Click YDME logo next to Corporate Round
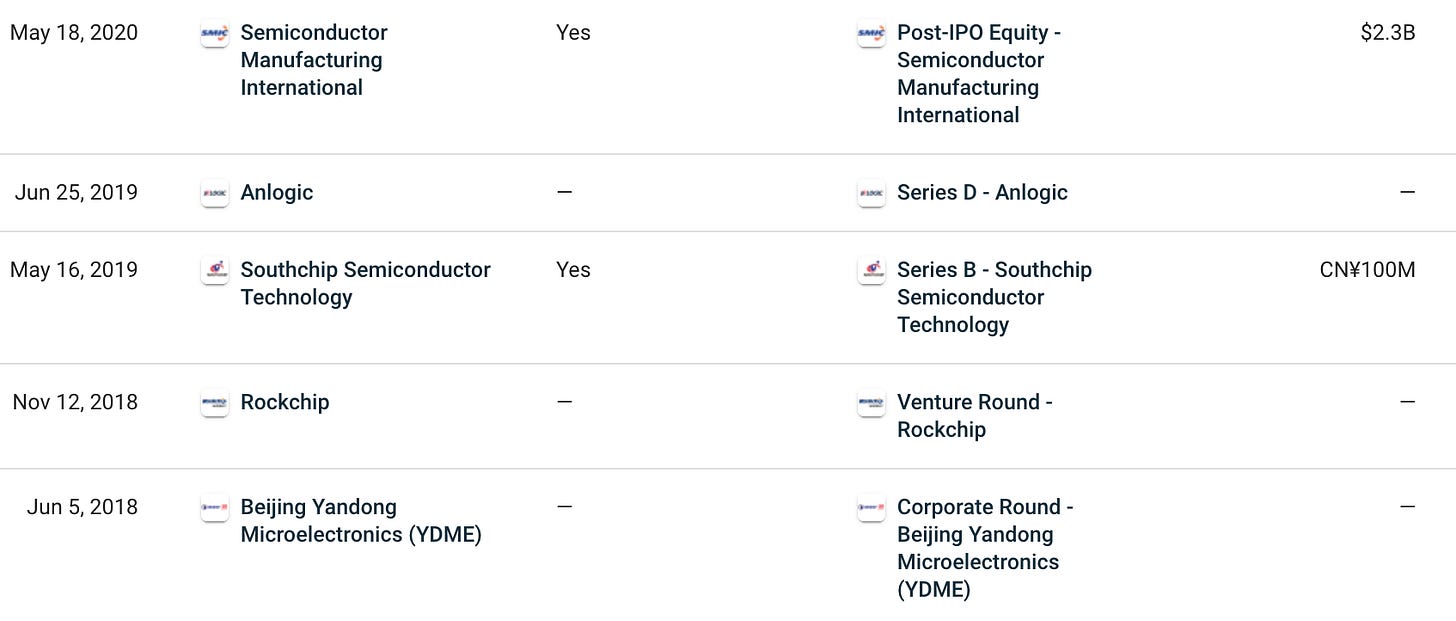Image resolution: width=1456 pixels, height=621 pixels. (871, 508)
